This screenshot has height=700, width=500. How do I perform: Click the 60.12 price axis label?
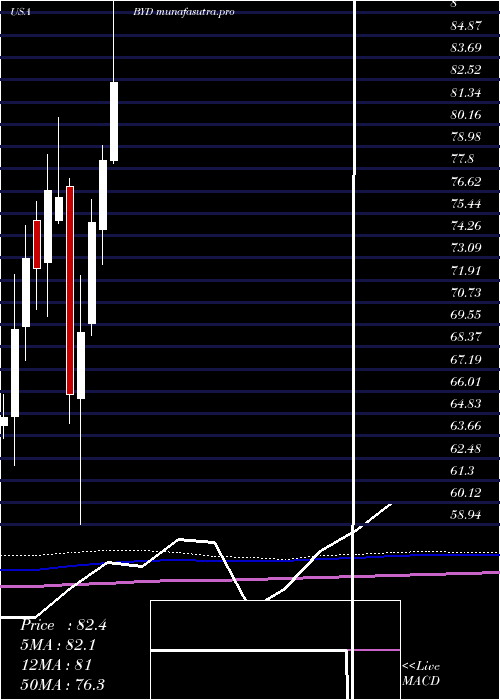[466, 493]
